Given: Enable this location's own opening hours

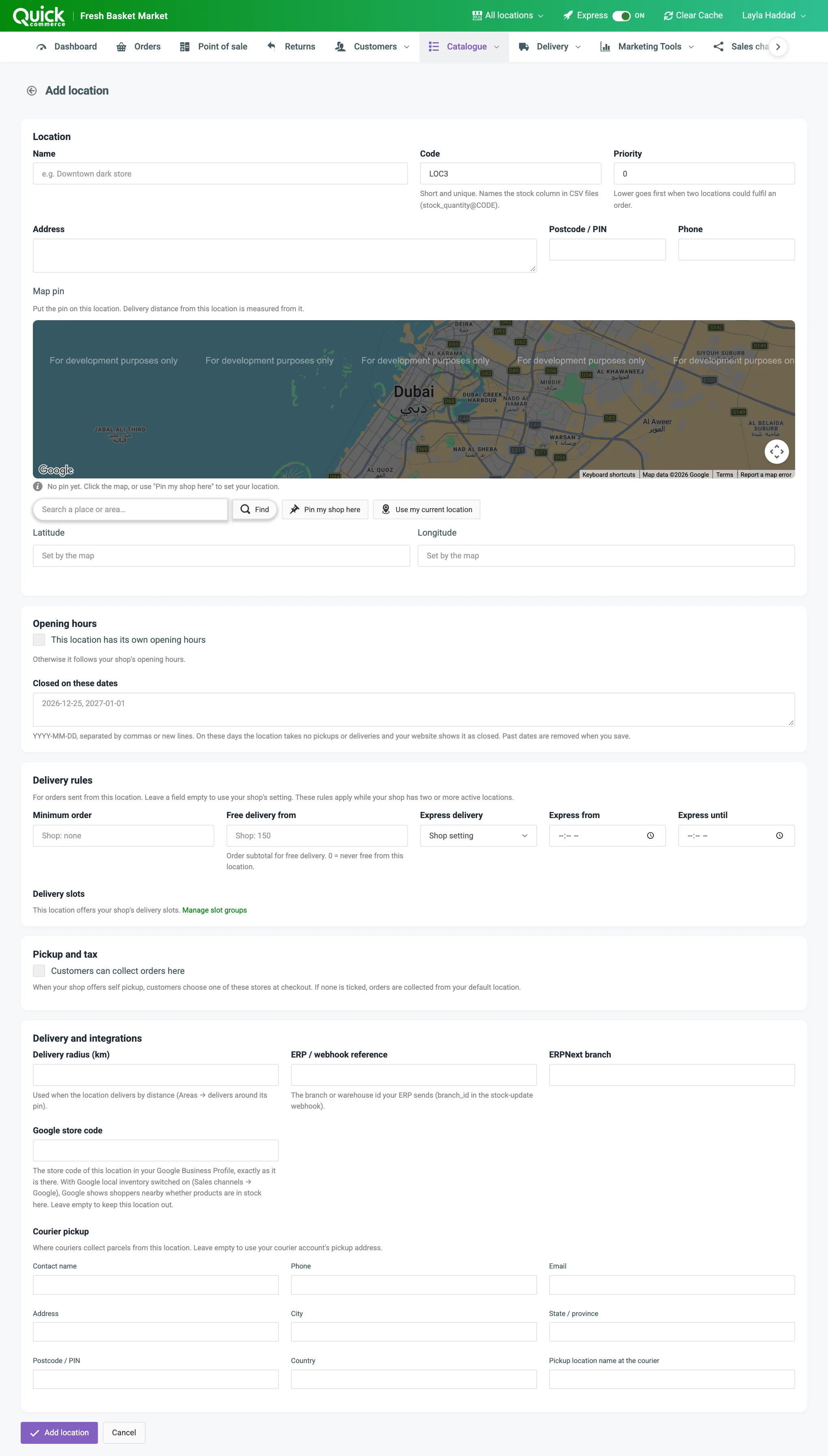Looking at the screenshot, I should (x=39, y=640).
